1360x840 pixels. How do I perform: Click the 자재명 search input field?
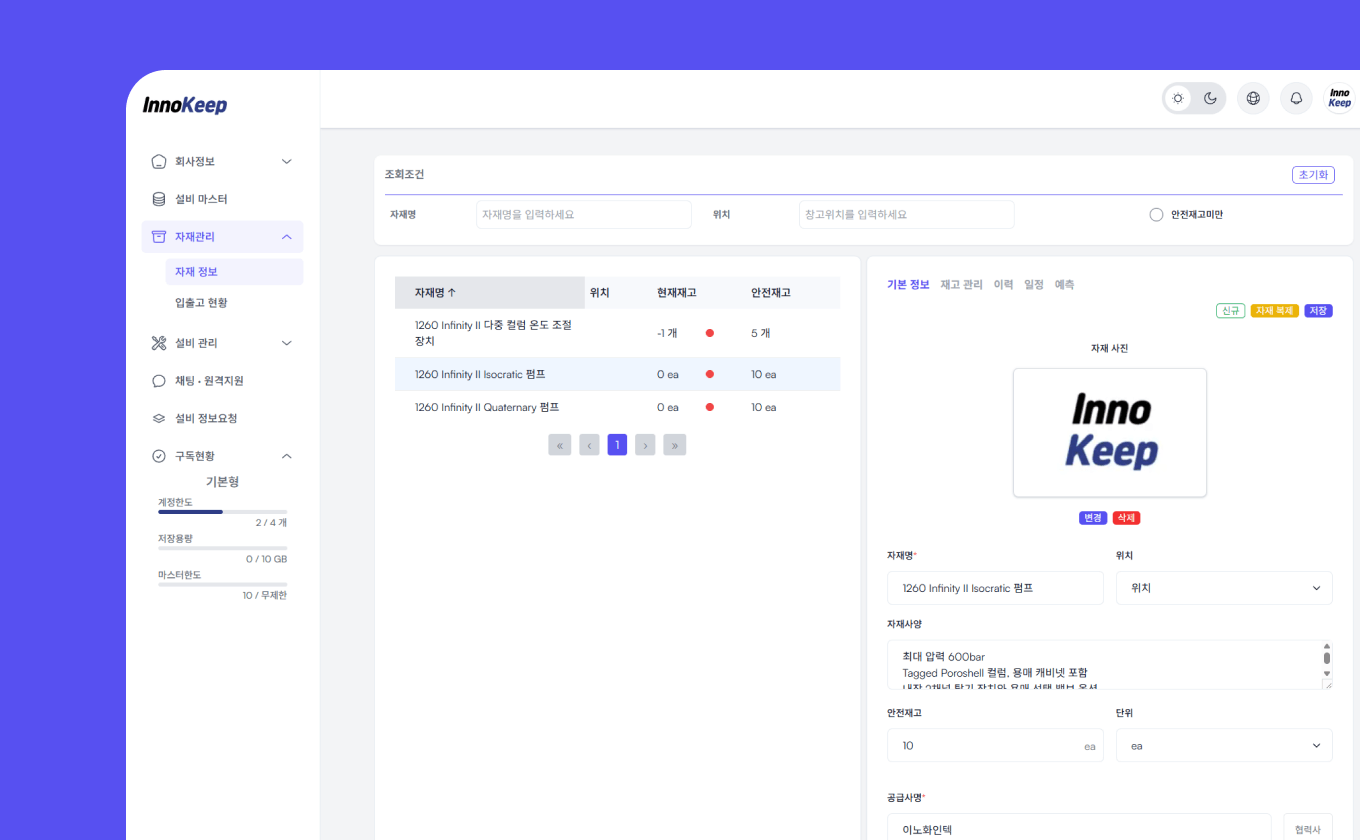tap(583, 214)
